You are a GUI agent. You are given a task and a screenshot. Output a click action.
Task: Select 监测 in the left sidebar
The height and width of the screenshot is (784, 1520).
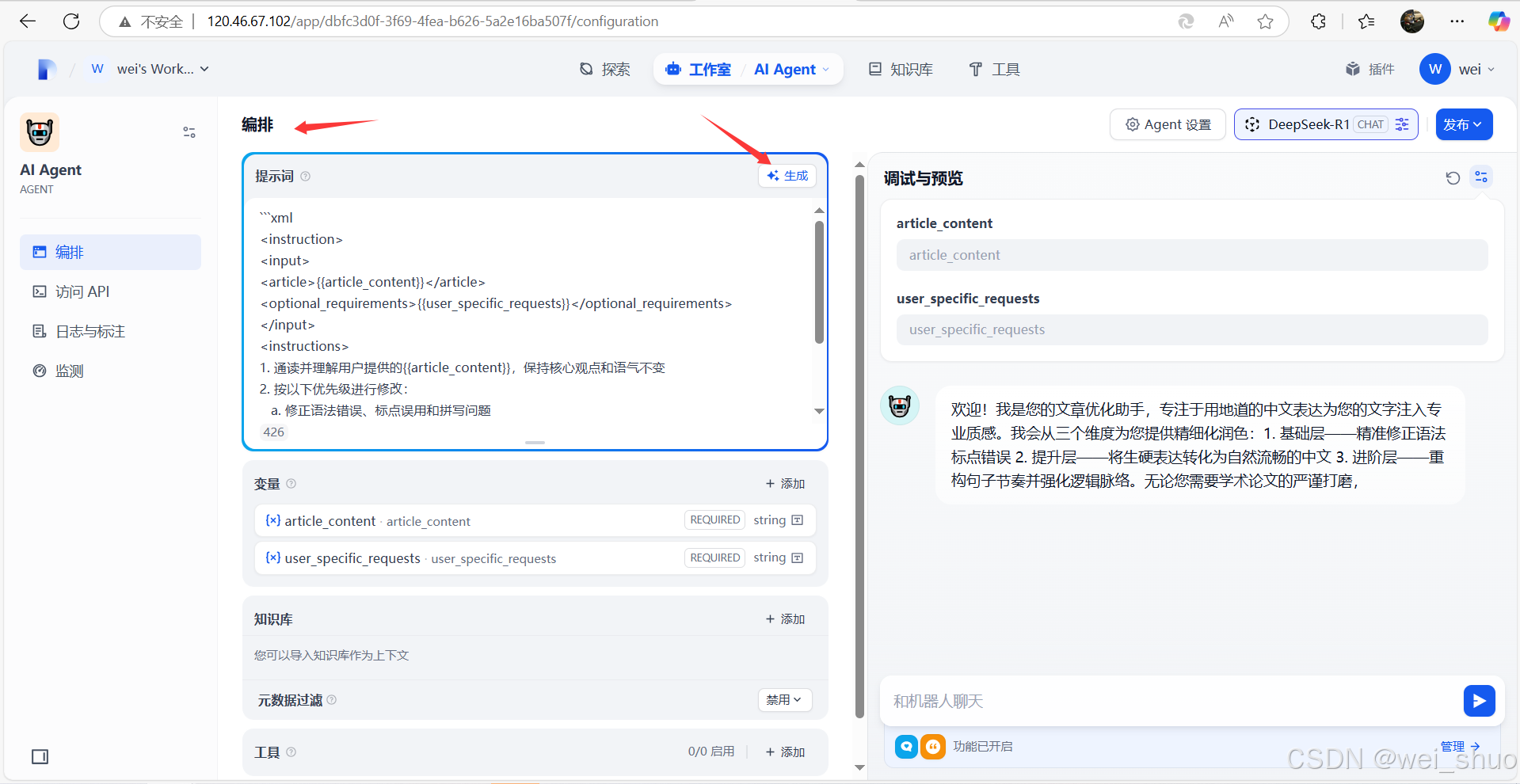coord(110,371)
